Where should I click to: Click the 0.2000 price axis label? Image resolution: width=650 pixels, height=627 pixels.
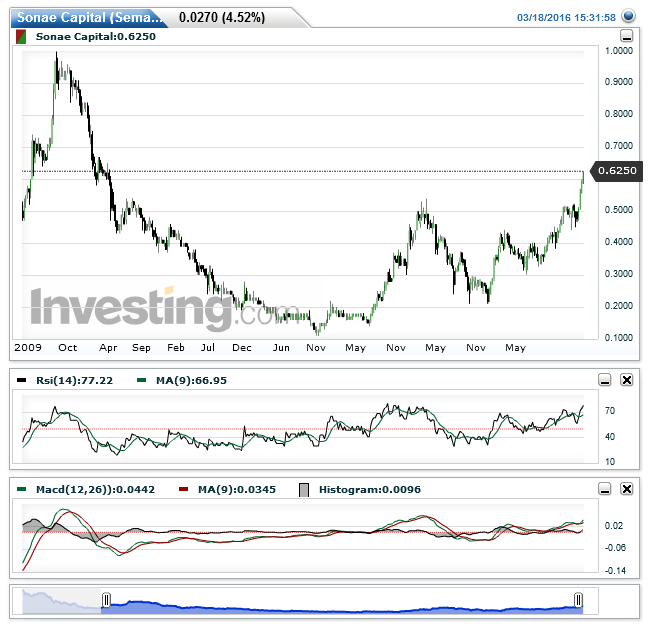[x=618, y=305]
